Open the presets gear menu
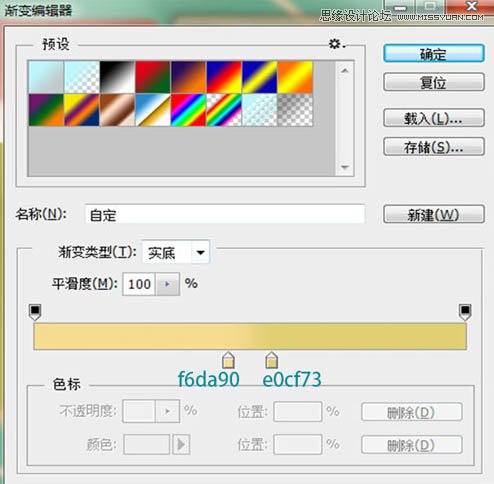The width and height of the screenshot is (494, 484). pyautogui.click(x=336, y=44)
